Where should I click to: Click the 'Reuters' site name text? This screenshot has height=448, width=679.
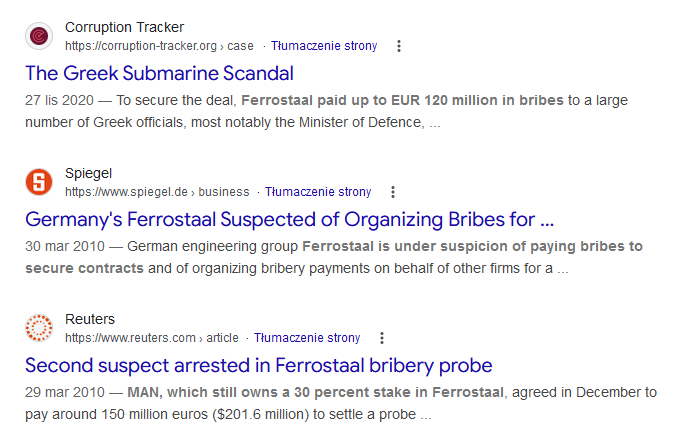coord(90,320)
